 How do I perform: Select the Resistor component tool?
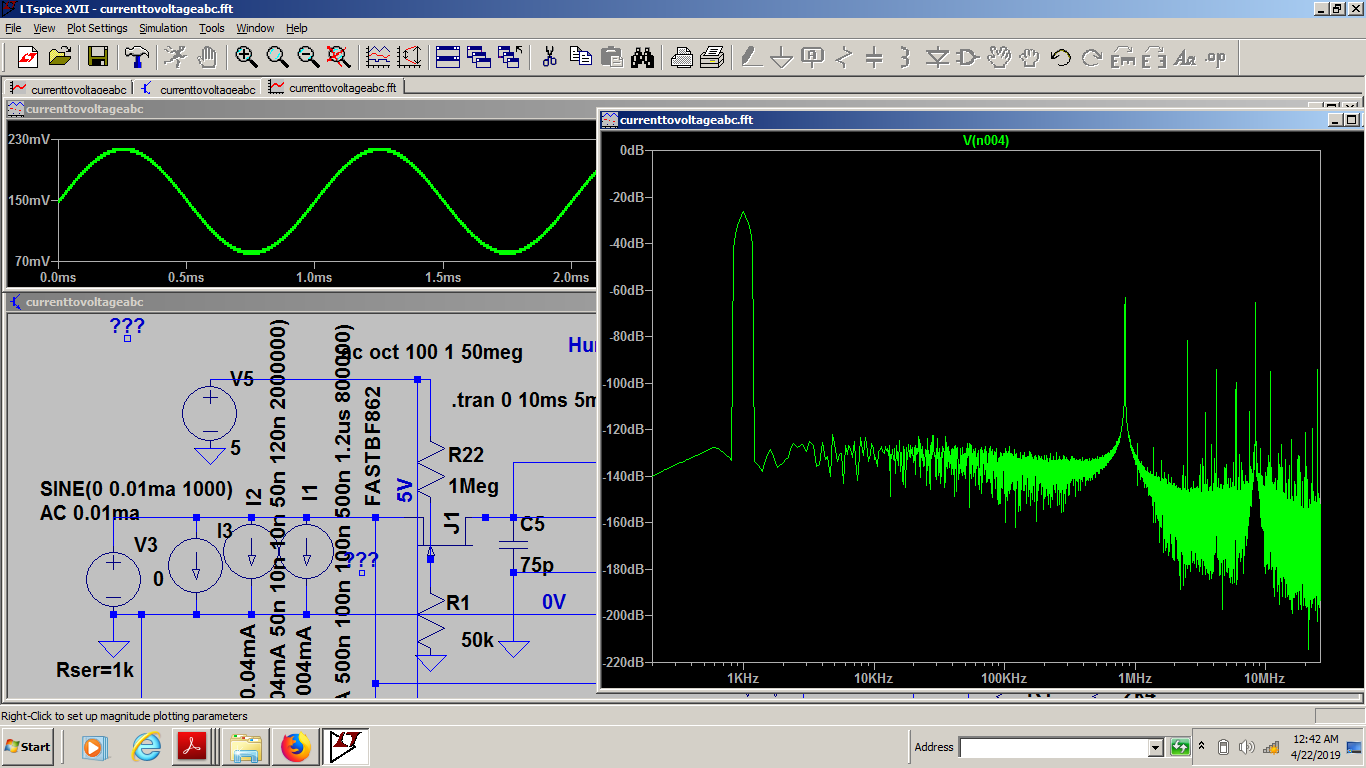844,57
